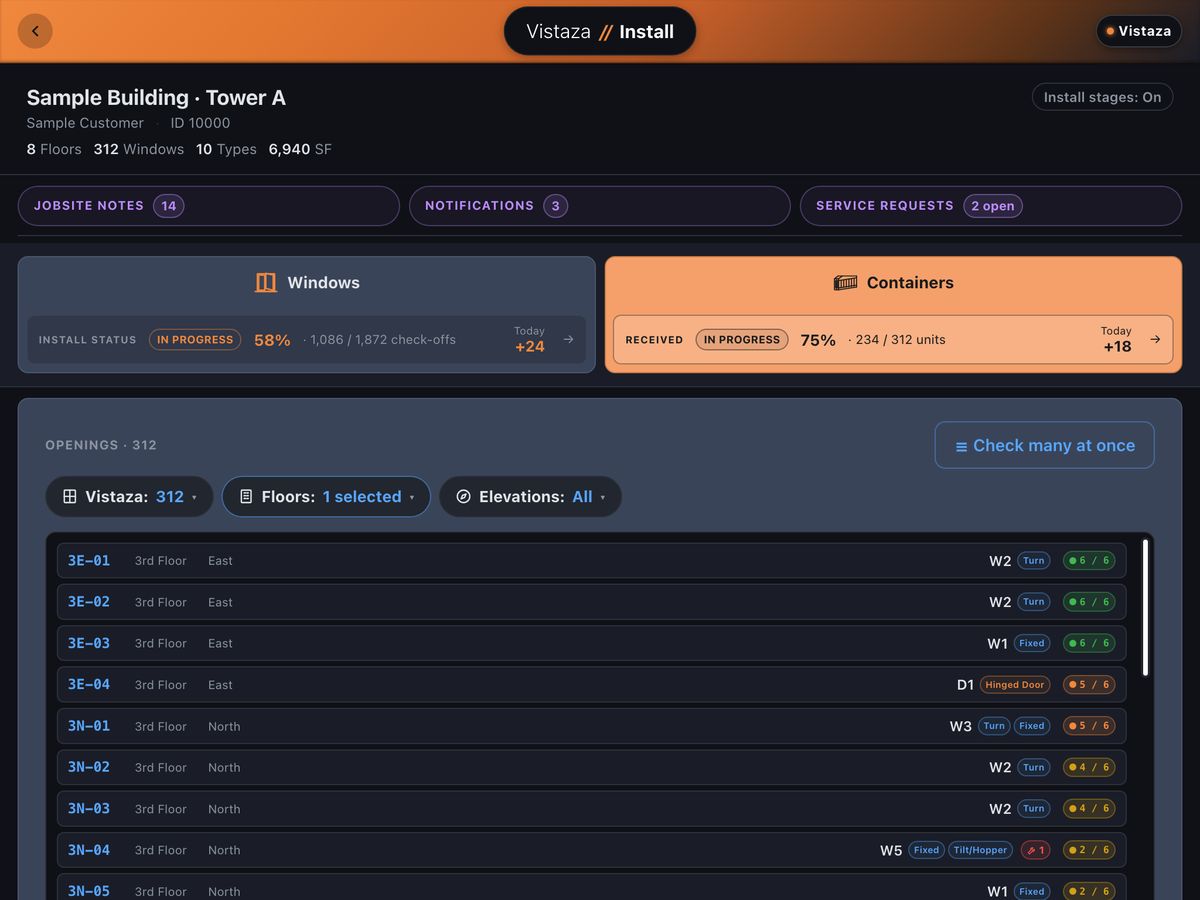Image resolution: width=1200 pixels, height=900 pixels.
Task: Click the Containers card container icon
Action: coord(845,283)
